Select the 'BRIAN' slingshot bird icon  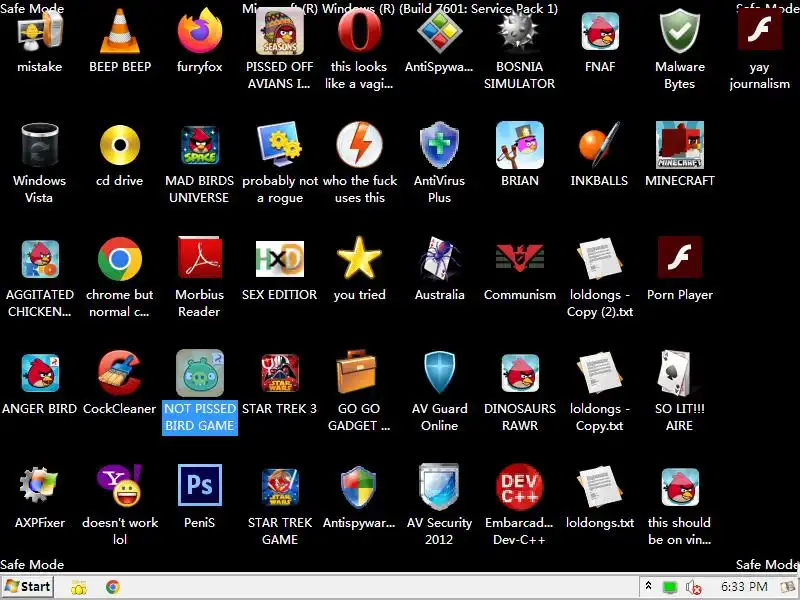tap(519, 145)
